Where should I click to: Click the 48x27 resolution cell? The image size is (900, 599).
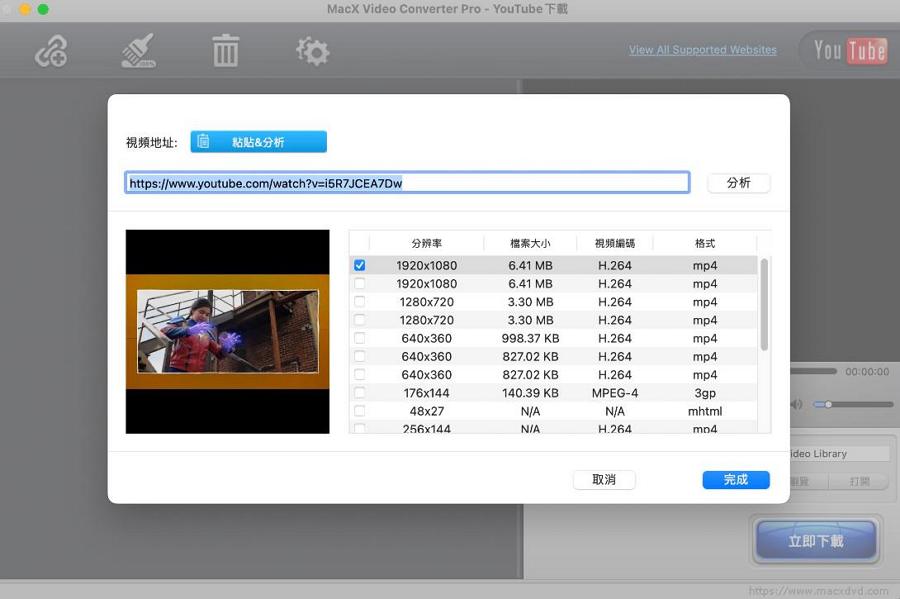[x=426, y=411]
